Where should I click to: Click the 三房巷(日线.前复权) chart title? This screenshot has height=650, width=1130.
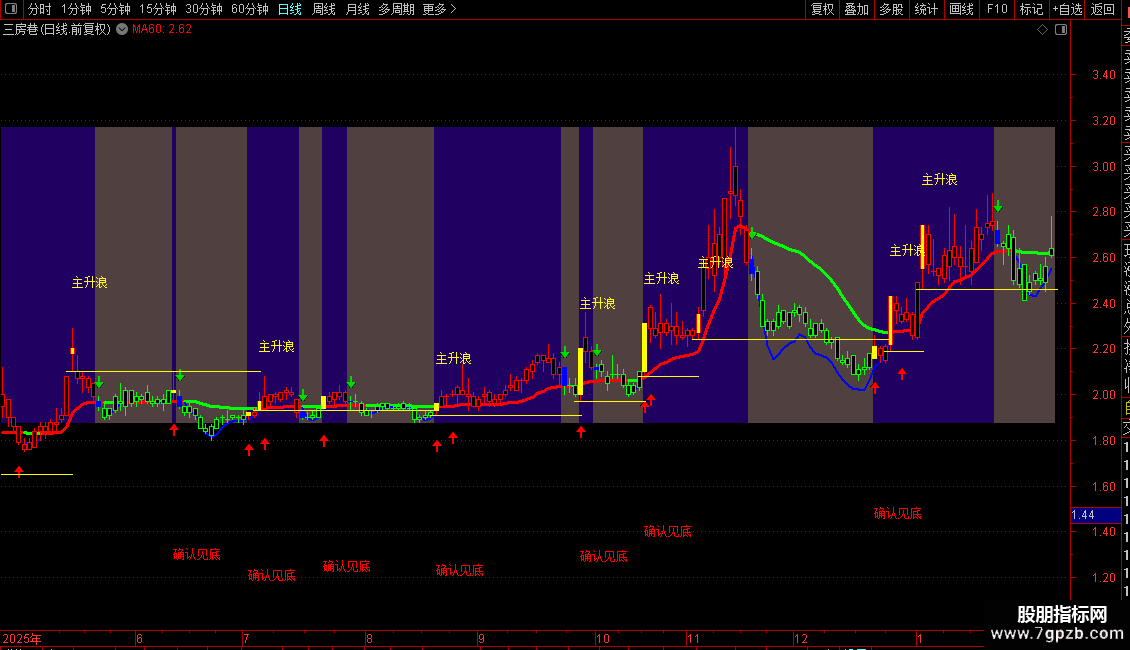point(57,30)
